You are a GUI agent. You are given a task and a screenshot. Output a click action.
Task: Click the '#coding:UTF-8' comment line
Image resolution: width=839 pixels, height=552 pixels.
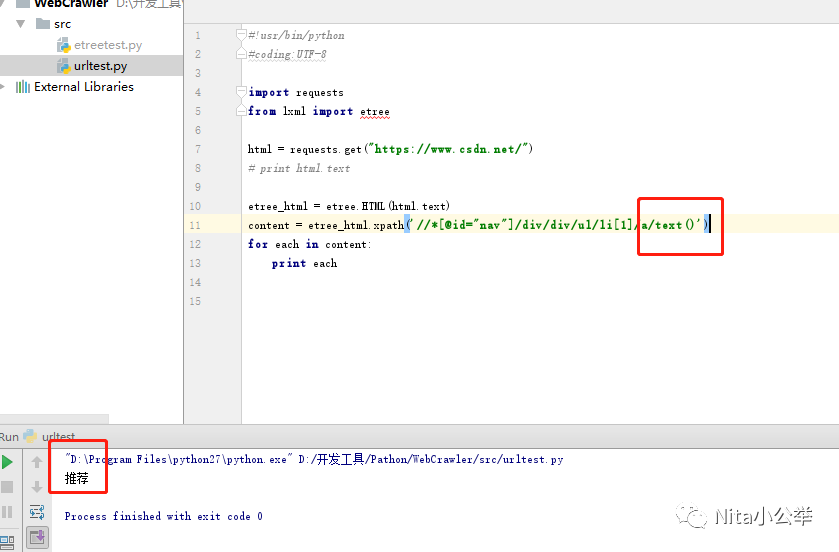coord(287,54)
